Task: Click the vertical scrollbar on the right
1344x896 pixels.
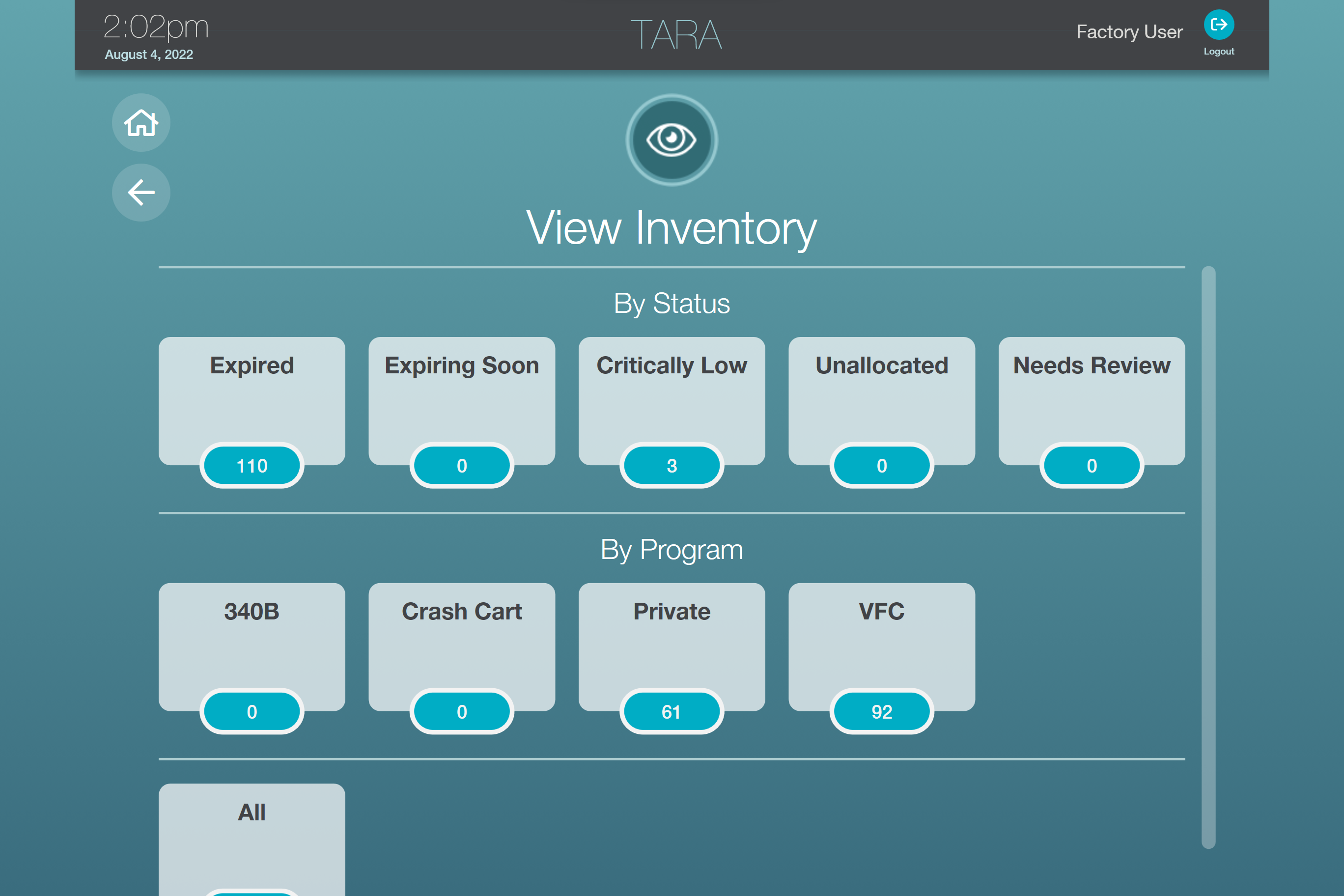Action: pyautogui.click(x=1208, y=557)
